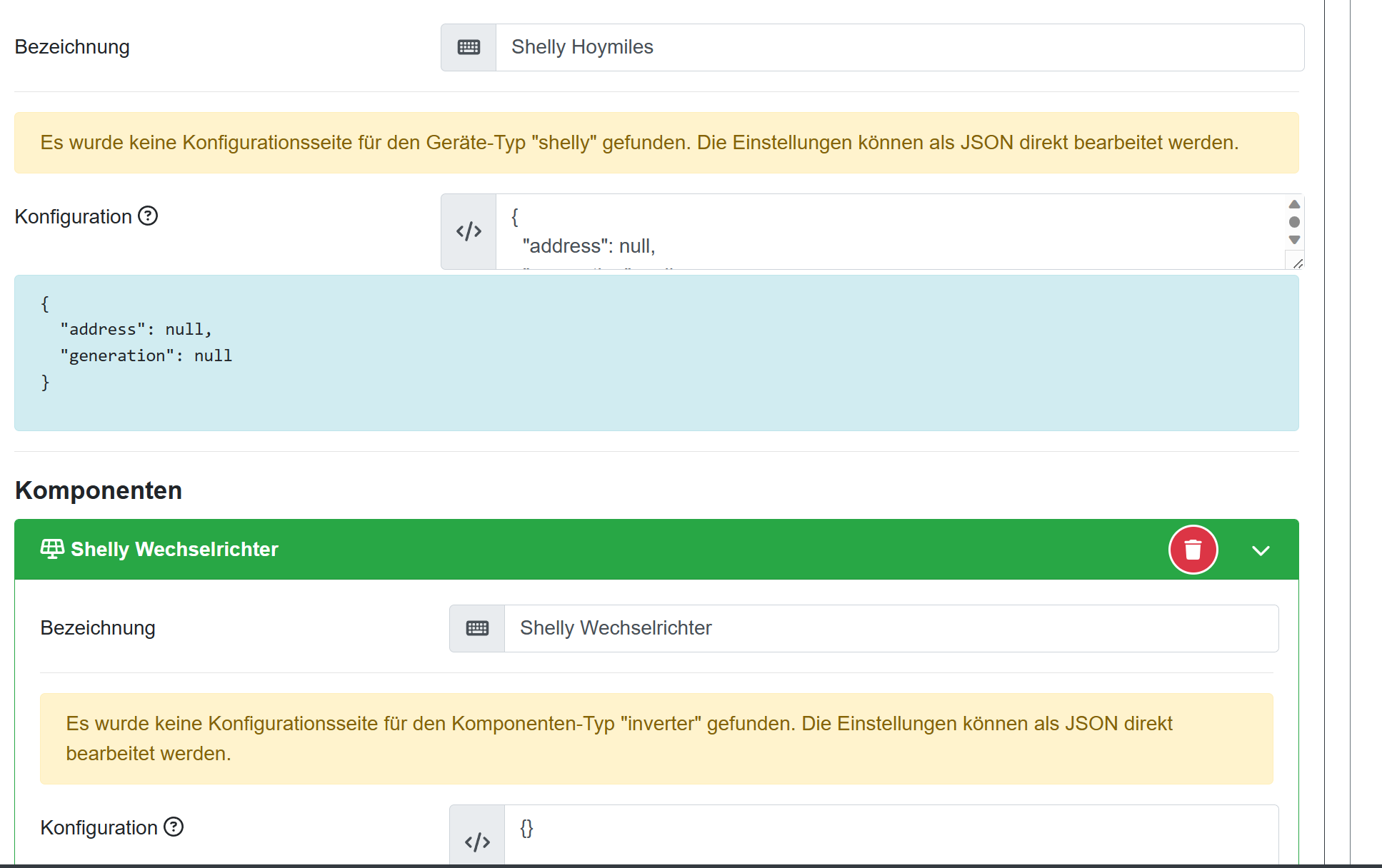Click Shelly Wechselrichter header title
The image size is (1382, 868).
[x=174, y=549]
